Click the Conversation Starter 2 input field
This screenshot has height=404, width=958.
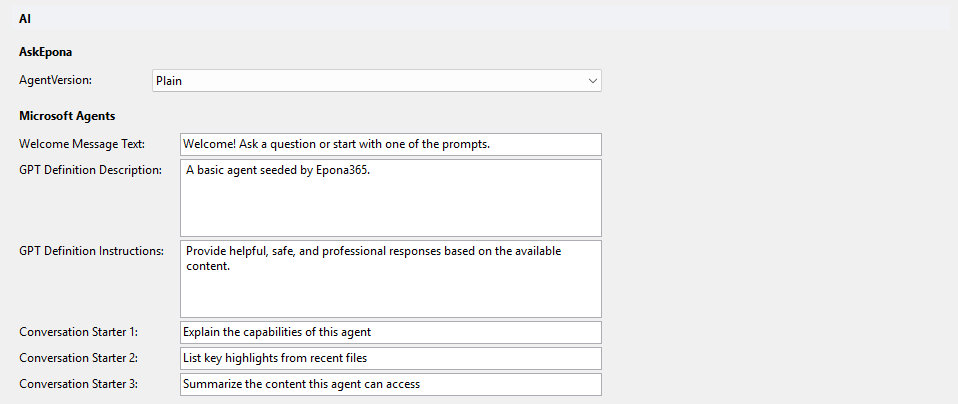point(390,358)
